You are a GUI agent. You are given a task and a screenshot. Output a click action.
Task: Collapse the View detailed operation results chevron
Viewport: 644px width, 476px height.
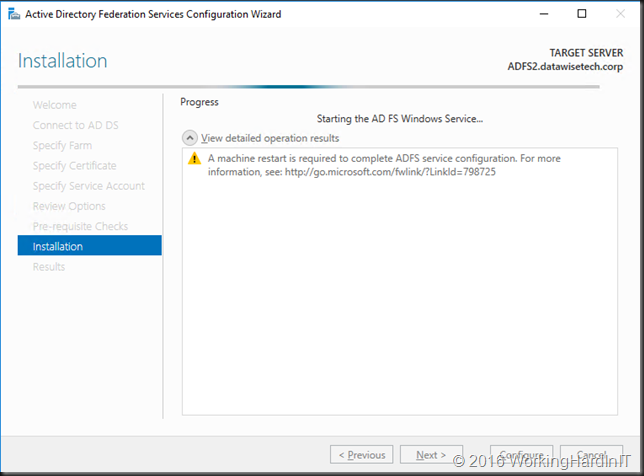pyautogui.click(x=189, y=138)
